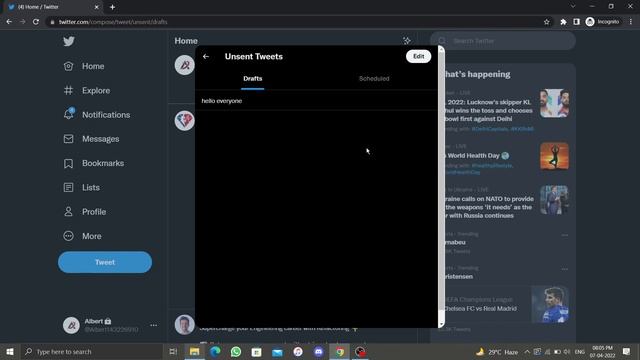The width and height of the screenshot is (640, 360).
Task: Open Lucknow skipper KL trending story
Action: [488, 110]
